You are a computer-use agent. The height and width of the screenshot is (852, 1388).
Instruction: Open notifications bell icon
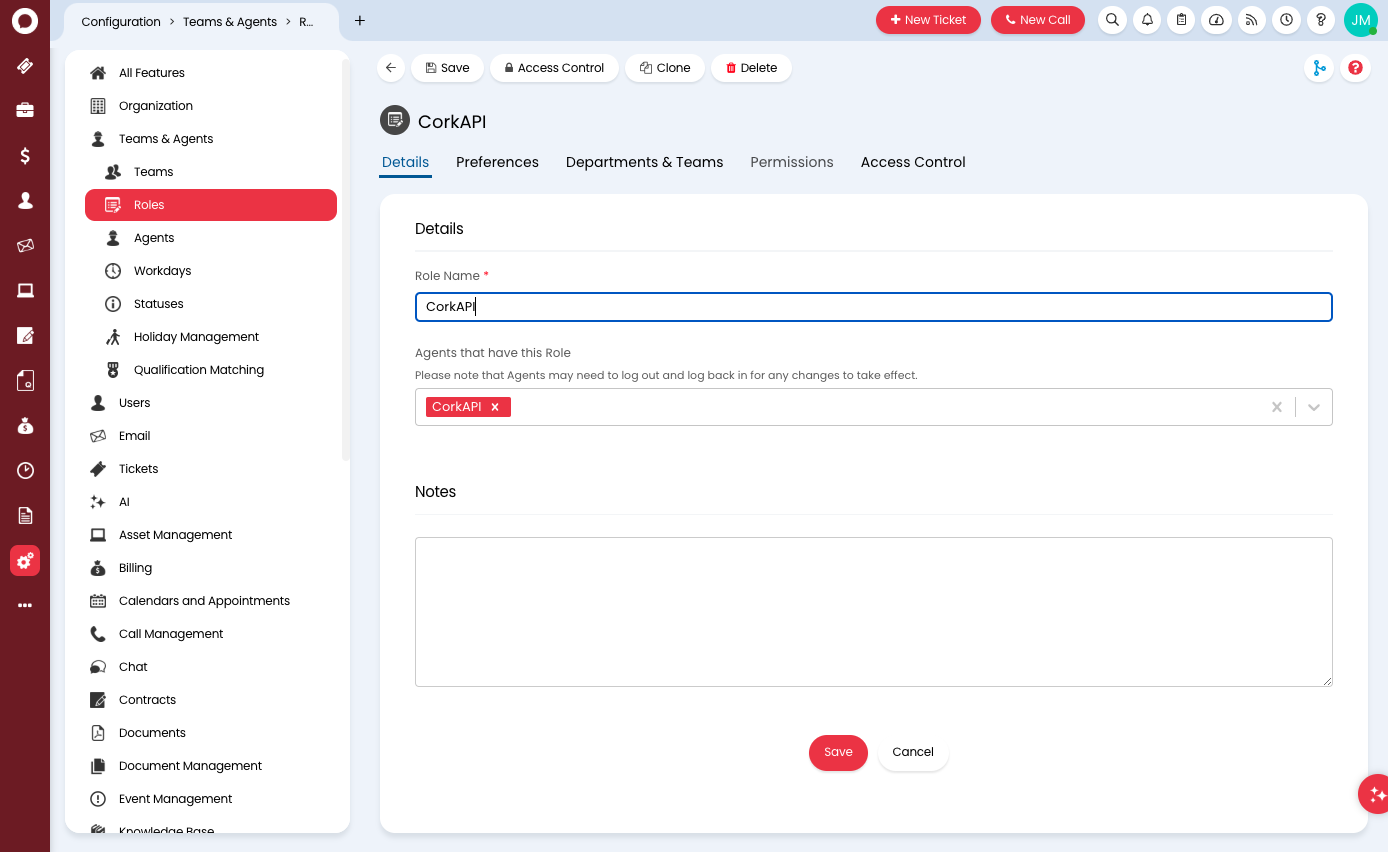tap(1147, 20)
